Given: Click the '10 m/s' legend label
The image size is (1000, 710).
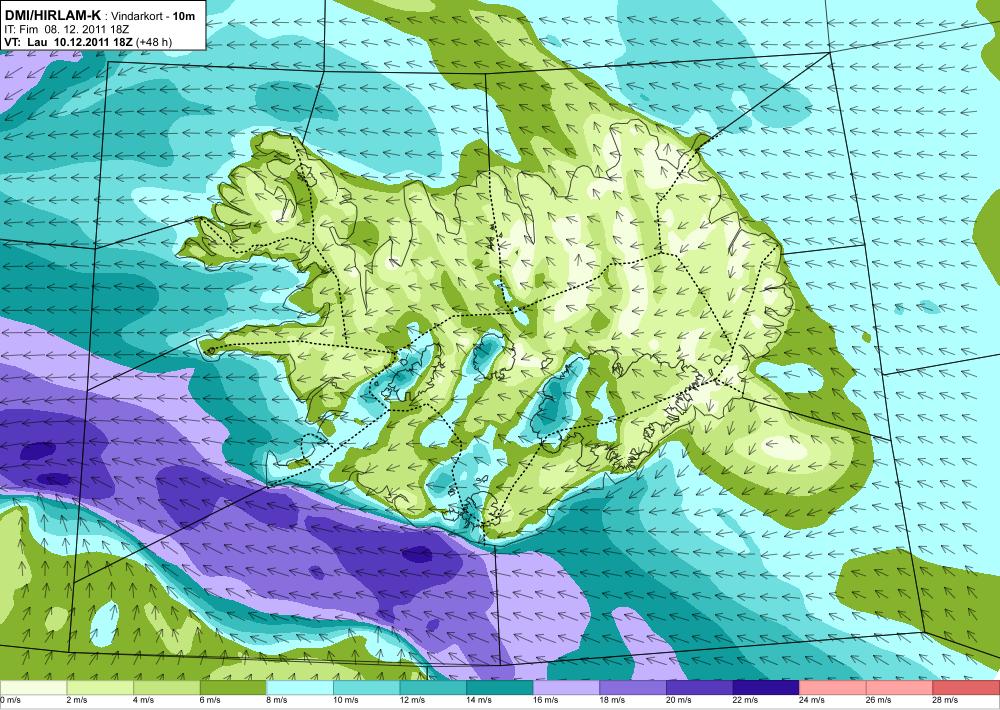Looking at the screenshot, I should click(x=346, y=700).
